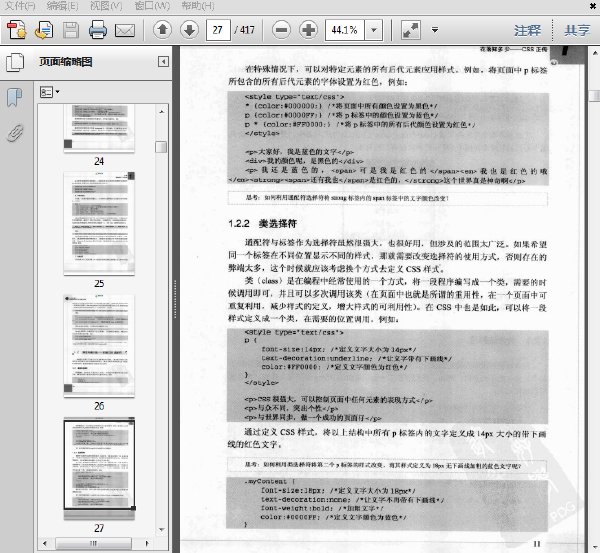Open the zoom level dropdown arrow
The width and height of the screenshot is (600, 553).
coord(374,30)
